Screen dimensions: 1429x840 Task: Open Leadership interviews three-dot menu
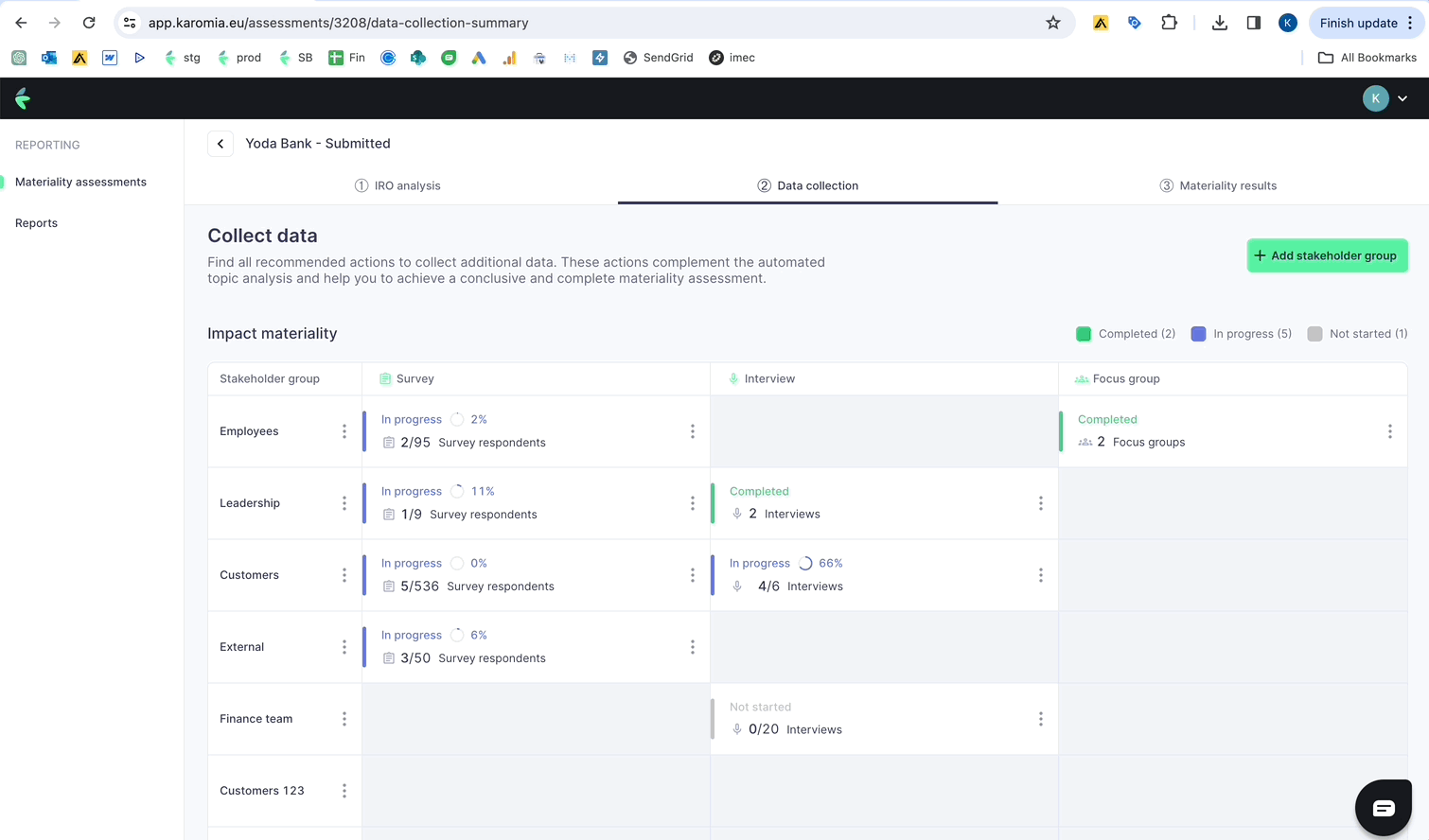[x=1041, y=503]
